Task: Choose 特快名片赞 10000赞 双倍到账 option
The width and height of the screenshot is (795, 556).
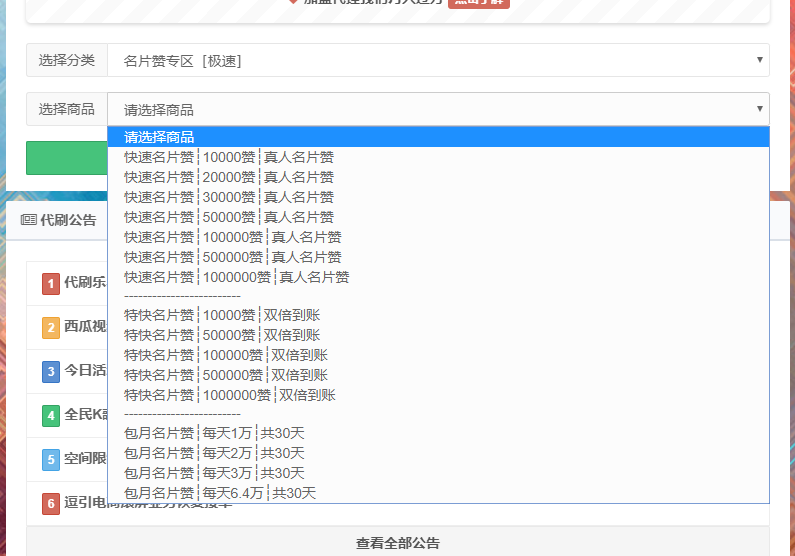Action: click(222, 315)
